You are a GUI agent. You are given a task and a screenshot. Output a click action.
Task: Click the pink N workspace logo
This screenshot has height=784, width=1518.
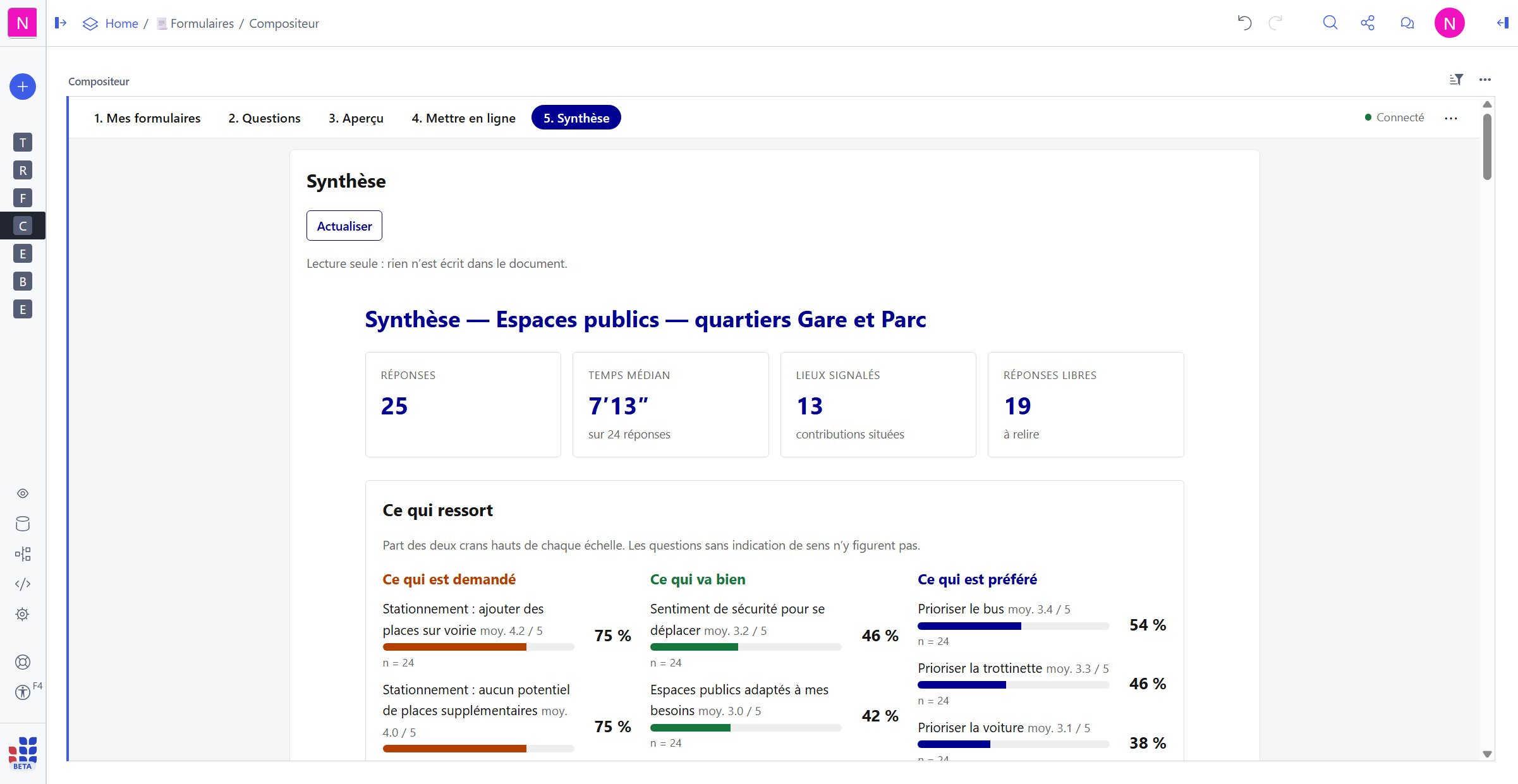pyautogui.click(x=22, y=23)
